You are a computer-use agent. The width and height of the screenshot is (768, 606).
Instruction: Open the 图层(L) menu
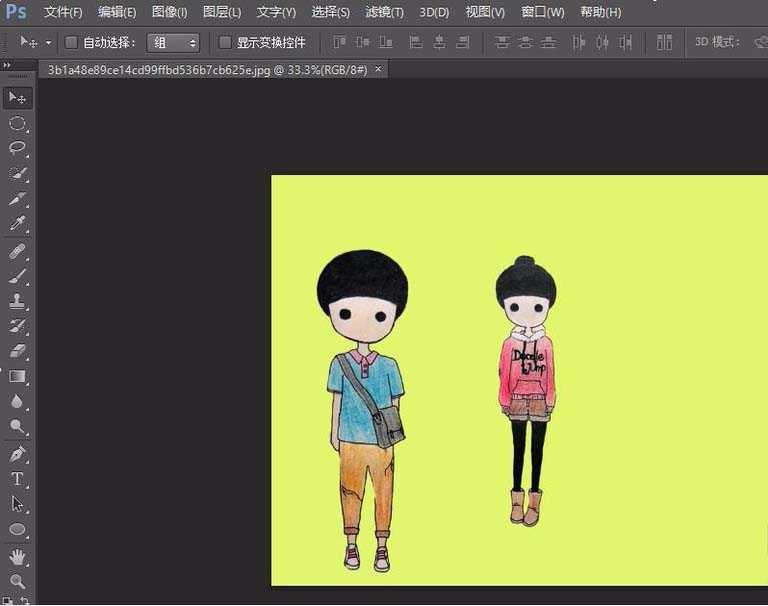coord(221,12)
